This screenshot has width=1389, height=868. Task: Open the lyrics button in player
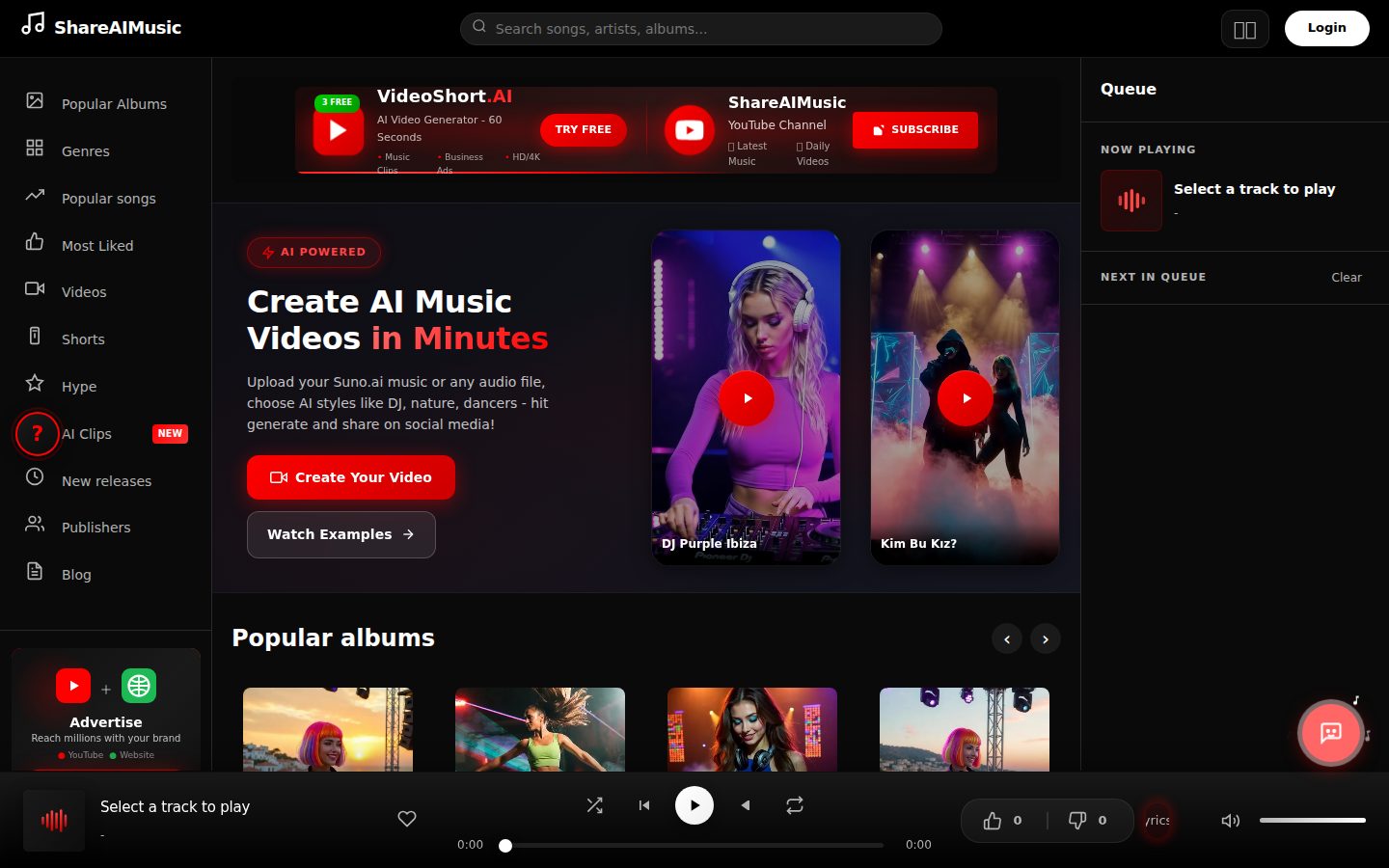[x=1157, y=821]
